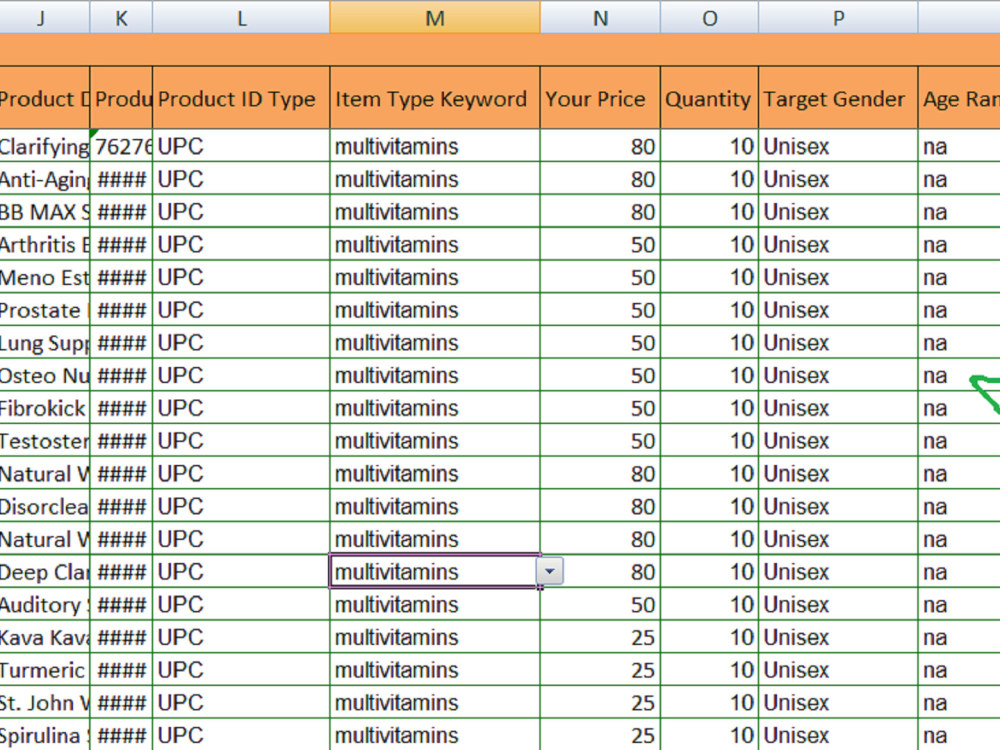The height and width of the screenshot is (750, 1000).
Task: Click Unisex in the St. John W row
Action: click(x=839, y=703)
